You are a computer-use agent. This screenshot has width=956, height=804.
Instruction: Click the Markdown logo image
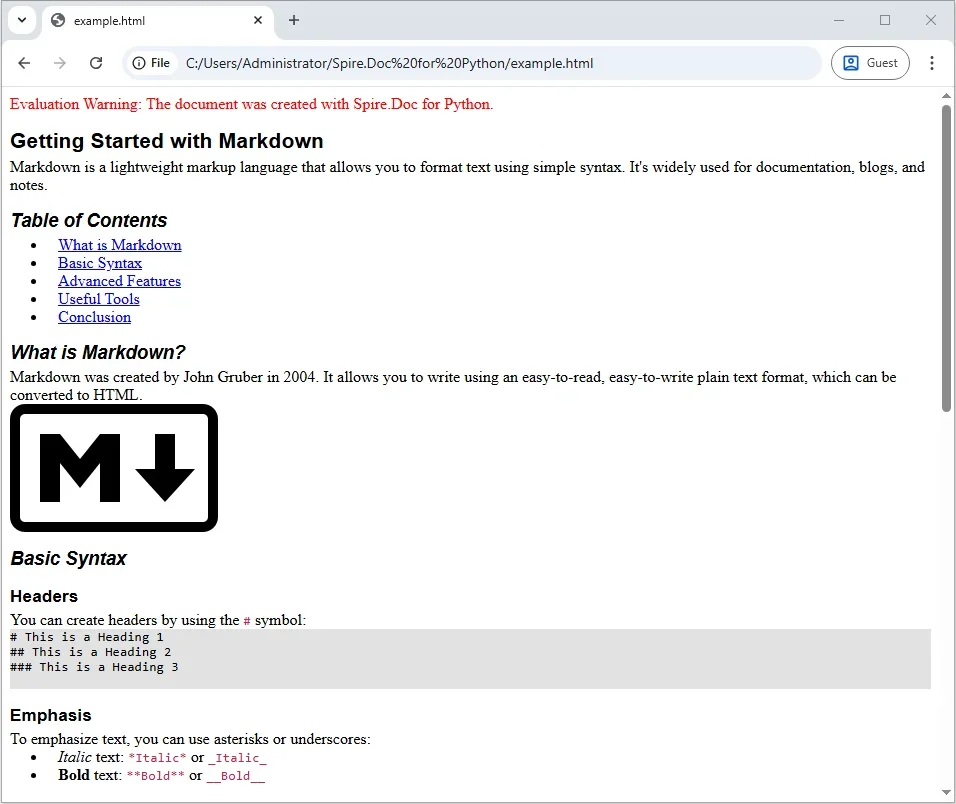tap(113, 467)
